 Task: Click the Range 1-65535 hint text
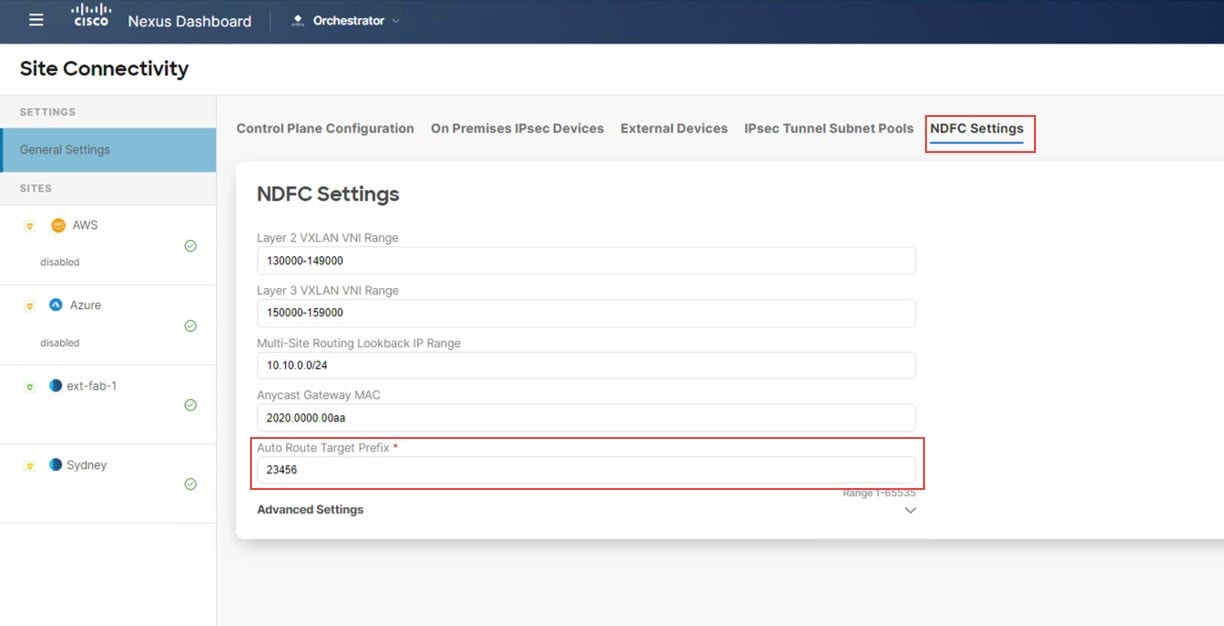pyautogui.click(x=879, y=493)
